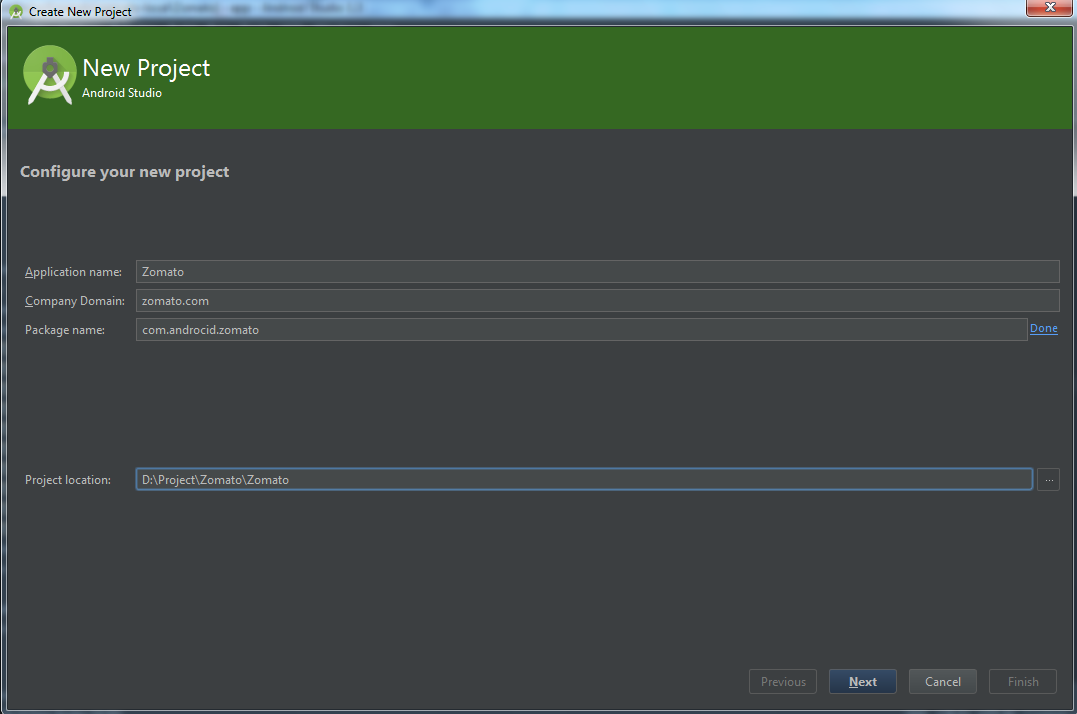Image resolution: width=1077 pixels, height=714 pixels.
Task: Click the "Application name:" label
Action: tap(73, 272)
